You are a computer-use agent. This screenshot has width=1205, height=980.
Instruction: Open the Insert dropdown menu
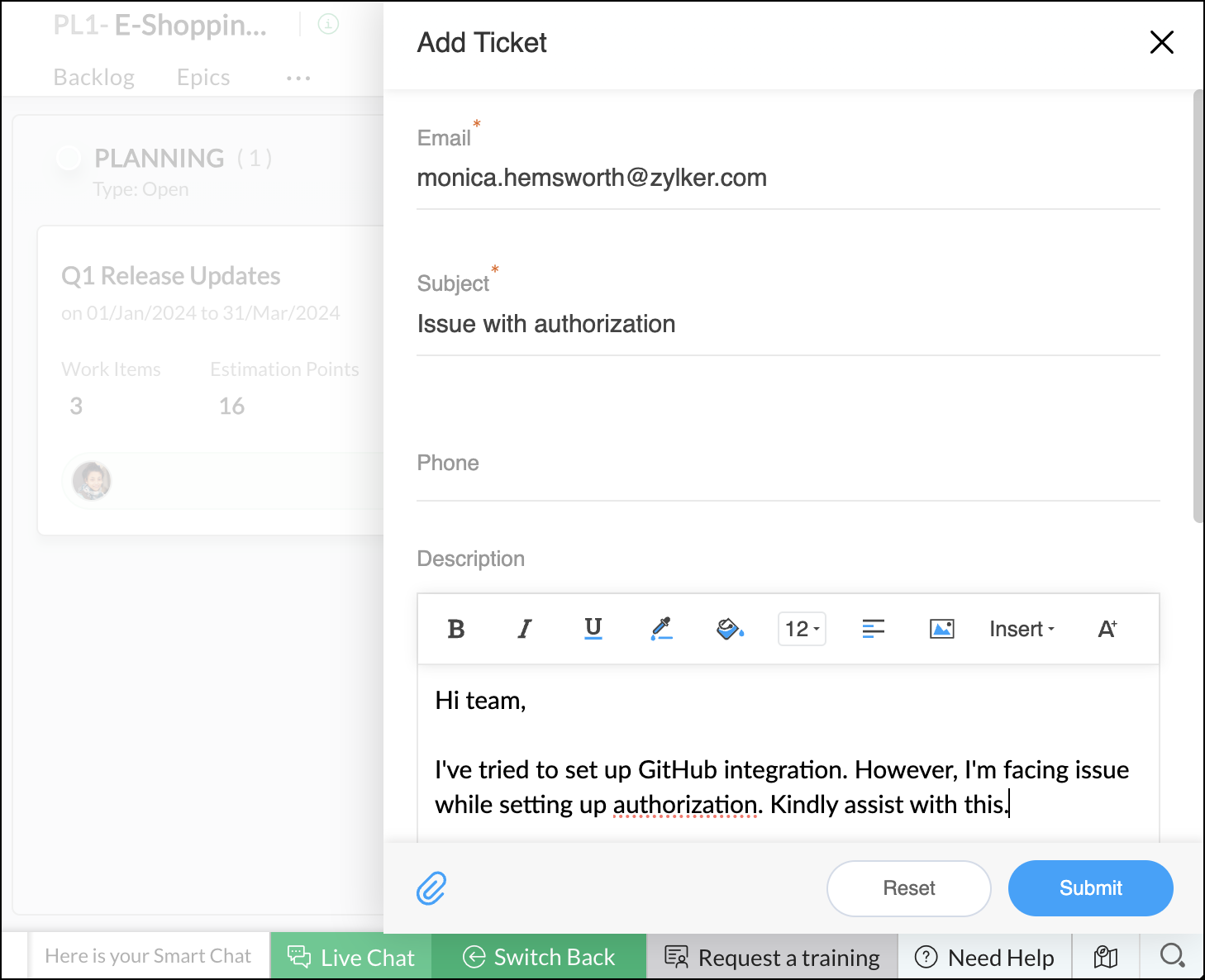point(1022,629)
